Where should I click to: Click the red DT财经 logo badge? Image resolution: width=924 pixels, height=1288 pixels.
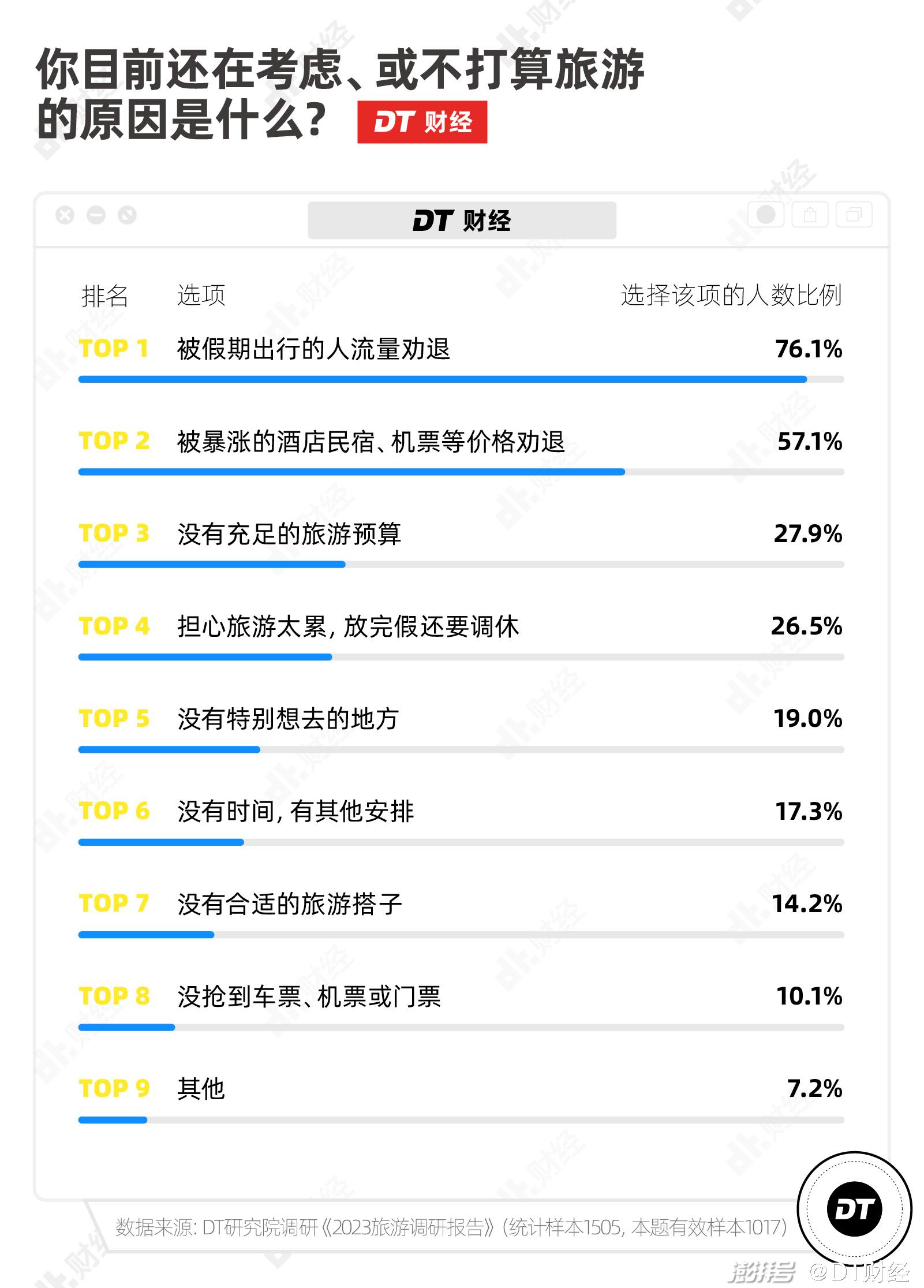click(422, 122)
